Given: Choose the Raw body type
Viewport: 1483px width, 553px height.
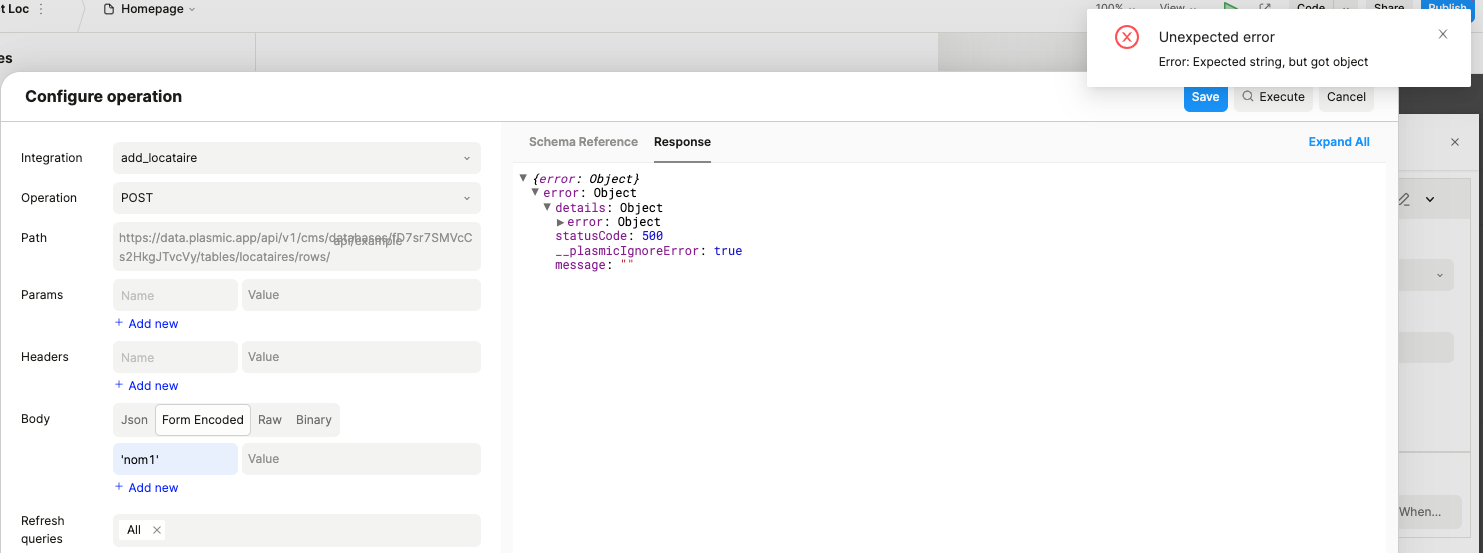Looking at the screenshot, I should click(270, 420).
